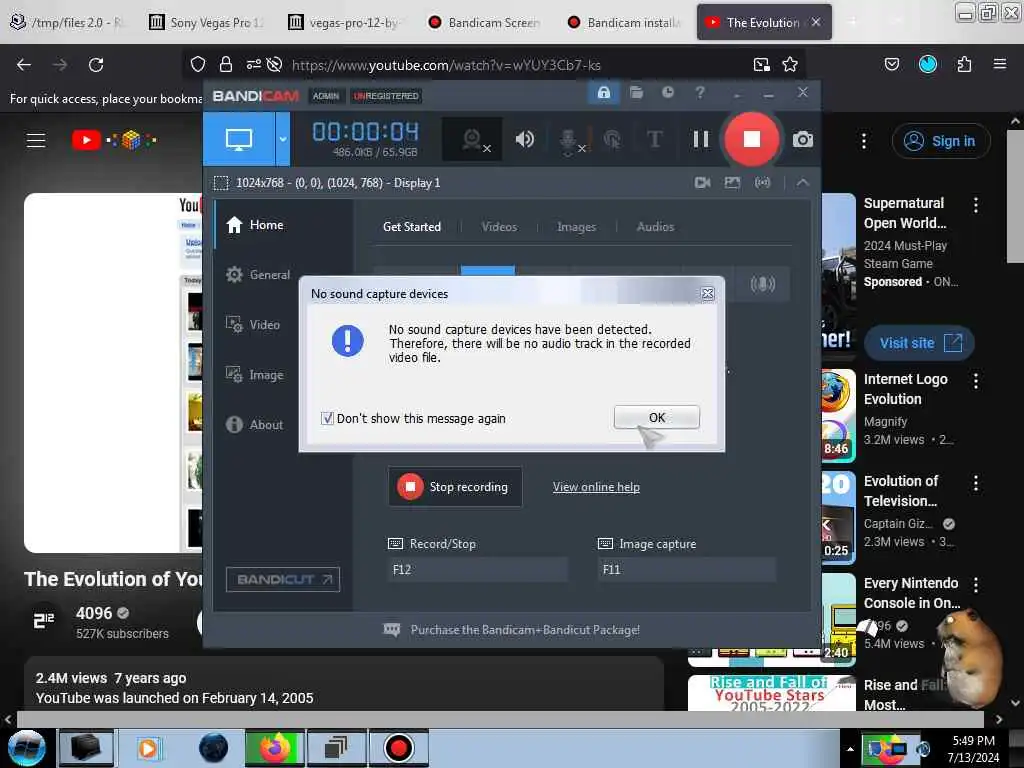Open the Bandicam output folder icon
The height and width of the screenshot is (768, 1024).
pos(636,93)
